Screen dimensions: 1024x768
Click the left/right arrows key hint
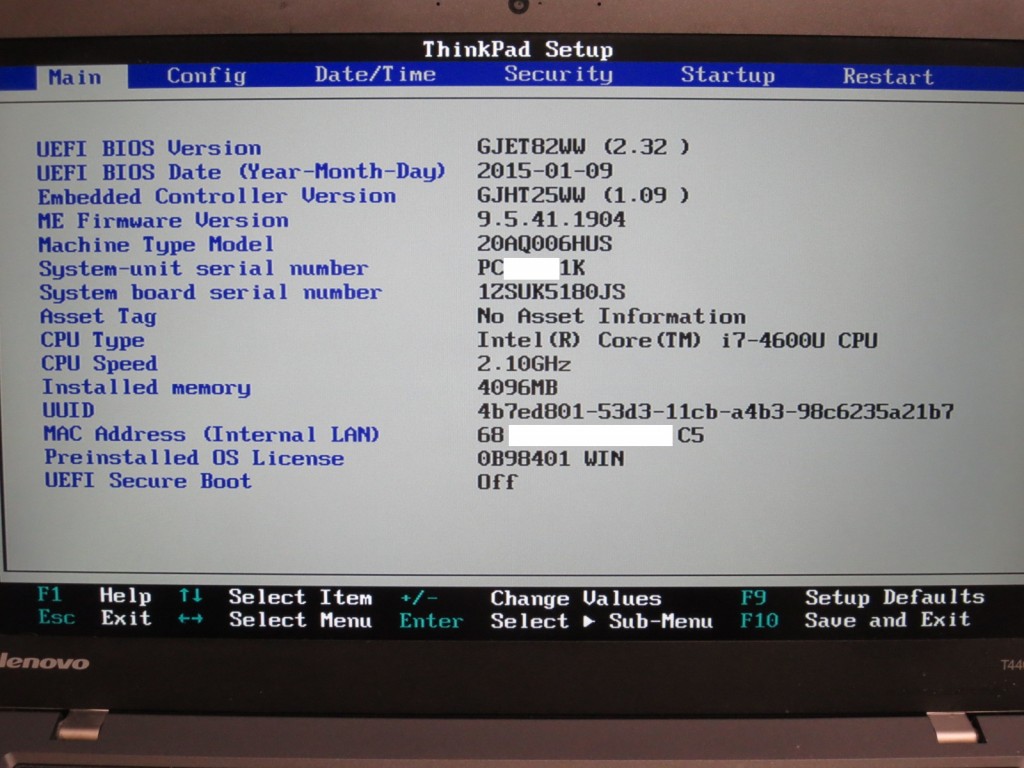tap(190, 618)
